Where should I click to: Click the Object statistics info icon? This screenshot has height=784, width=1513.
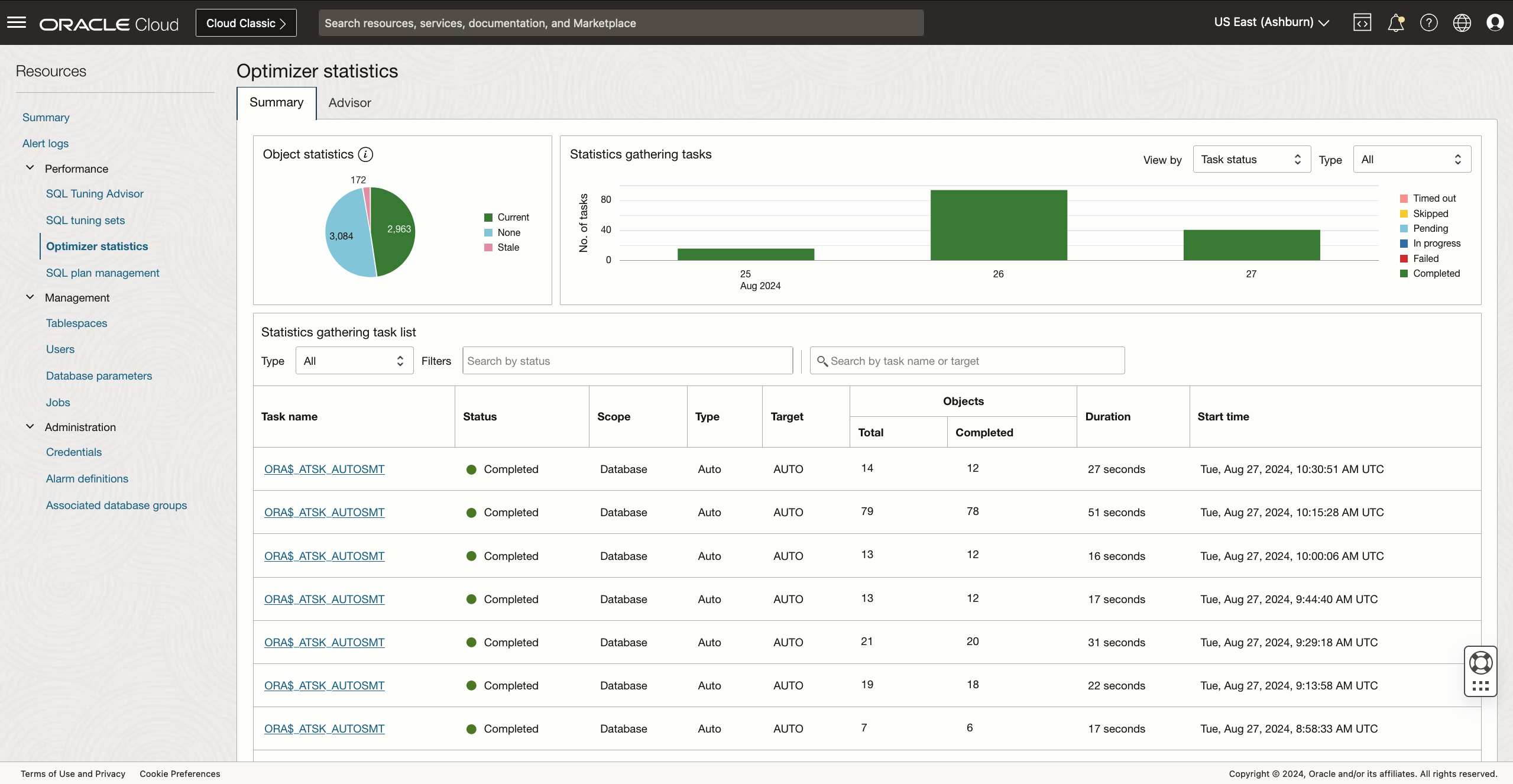point(366,154)
